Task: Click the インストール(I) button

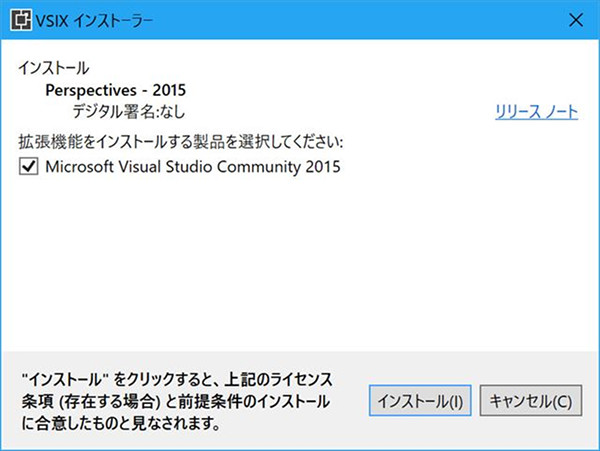Action: tap(420, 401)
